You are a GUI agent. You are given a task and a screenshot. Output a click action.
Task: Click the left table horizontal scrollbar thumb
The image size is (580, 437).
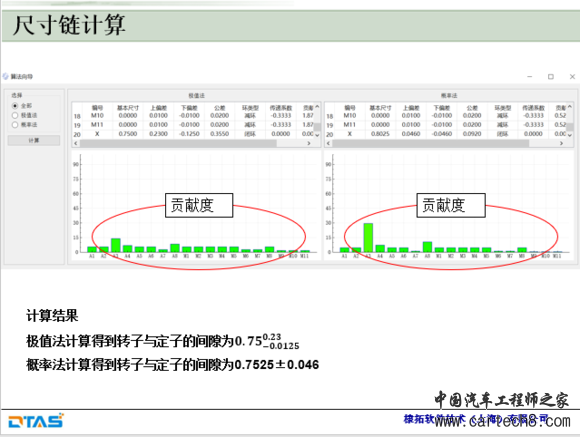point(178,143)
